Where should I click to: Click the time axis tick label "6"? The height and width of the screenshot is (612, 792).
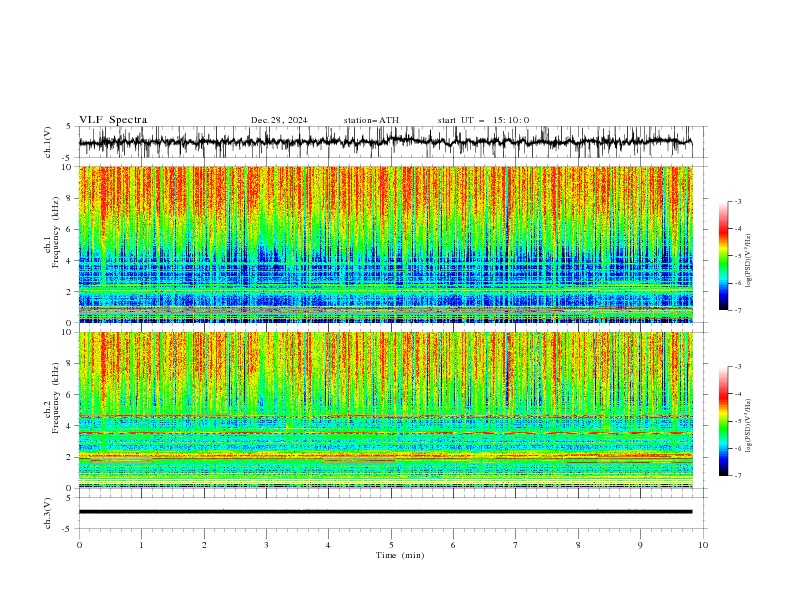click(453, 545)
